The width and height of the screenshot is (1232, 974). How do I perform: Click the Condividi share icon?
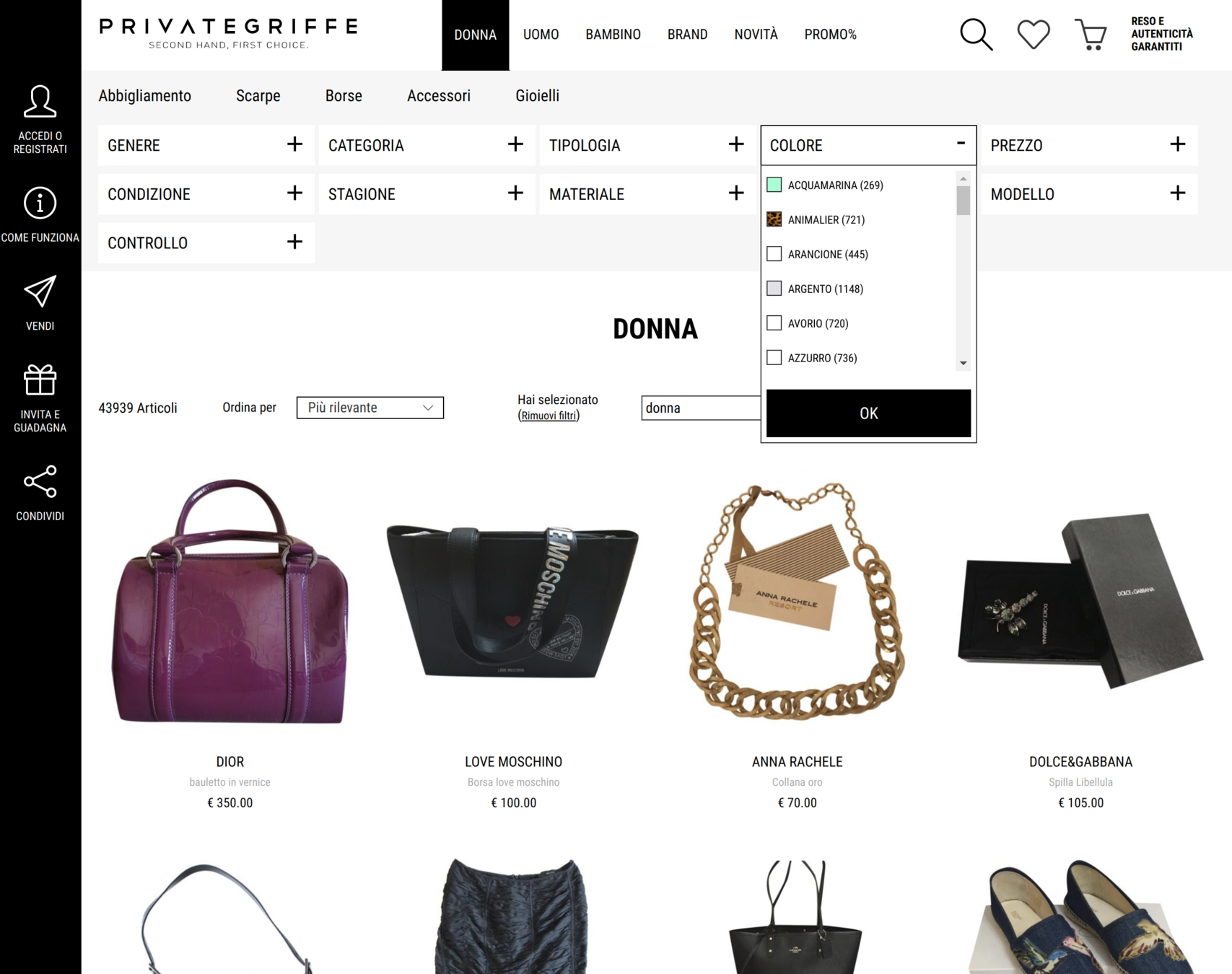(x=40, y=481)
